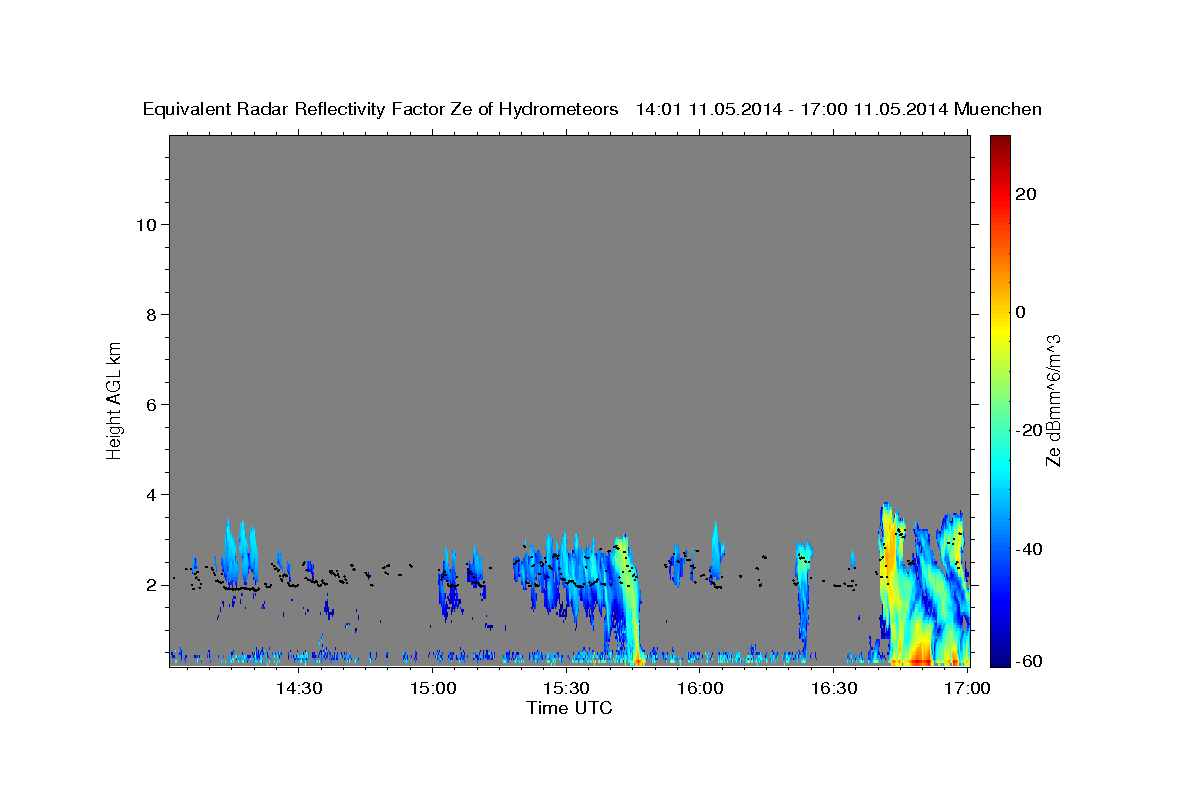Click the colorbar value 0

[1021, 312]
